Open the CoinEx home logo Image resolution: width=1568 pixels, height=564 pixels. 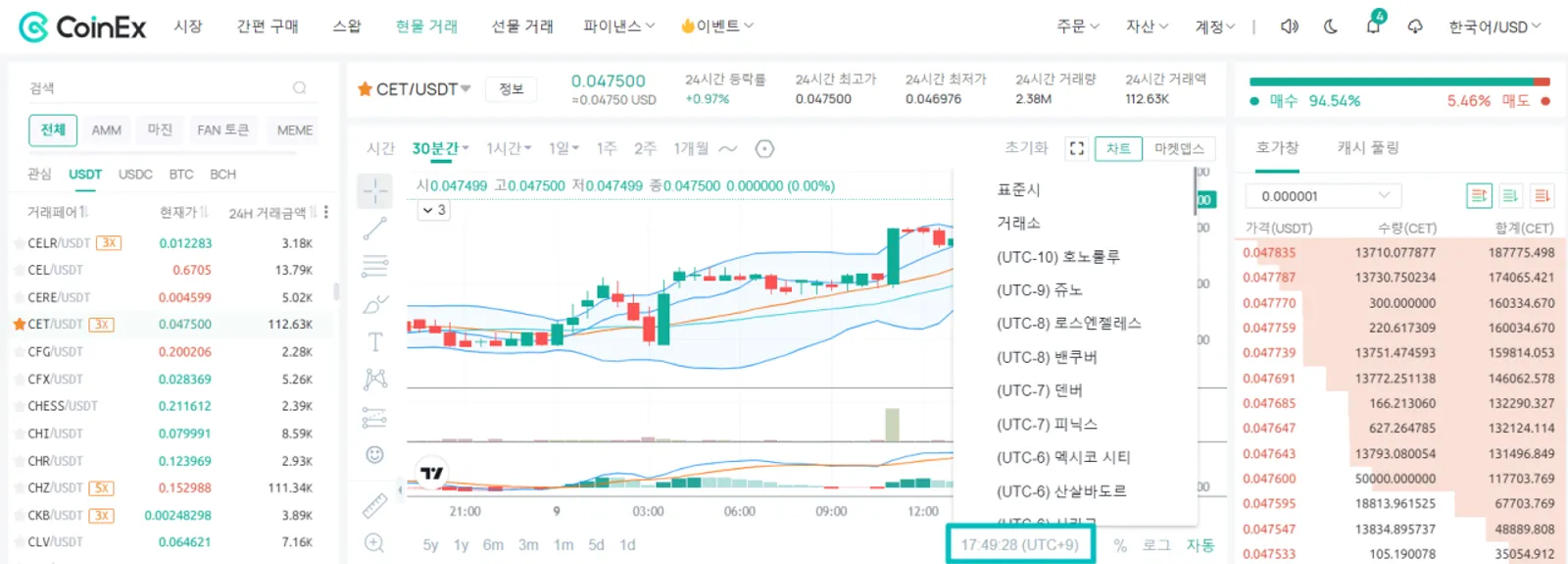(x=82, y=26)
